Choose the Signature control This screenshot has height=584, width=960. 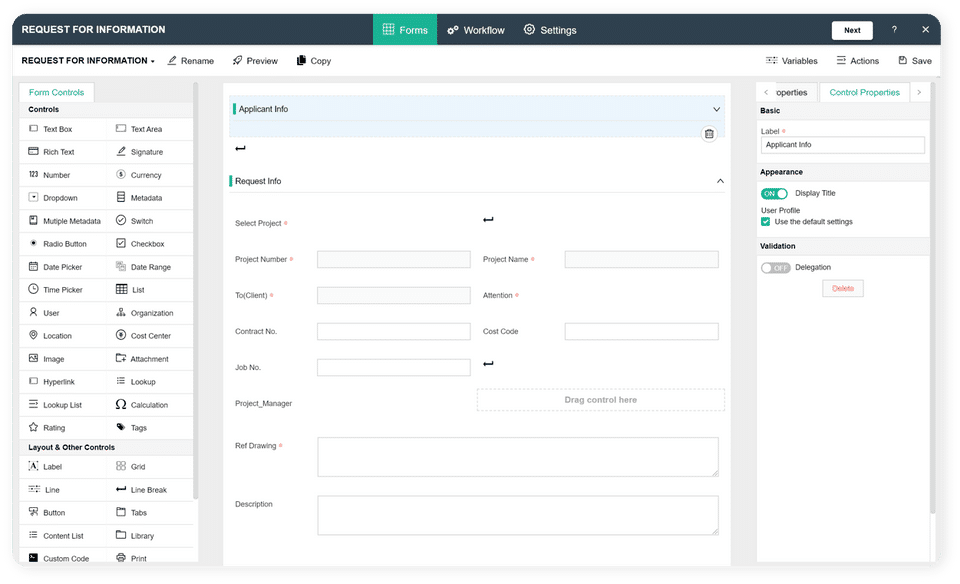pos(139,152)
